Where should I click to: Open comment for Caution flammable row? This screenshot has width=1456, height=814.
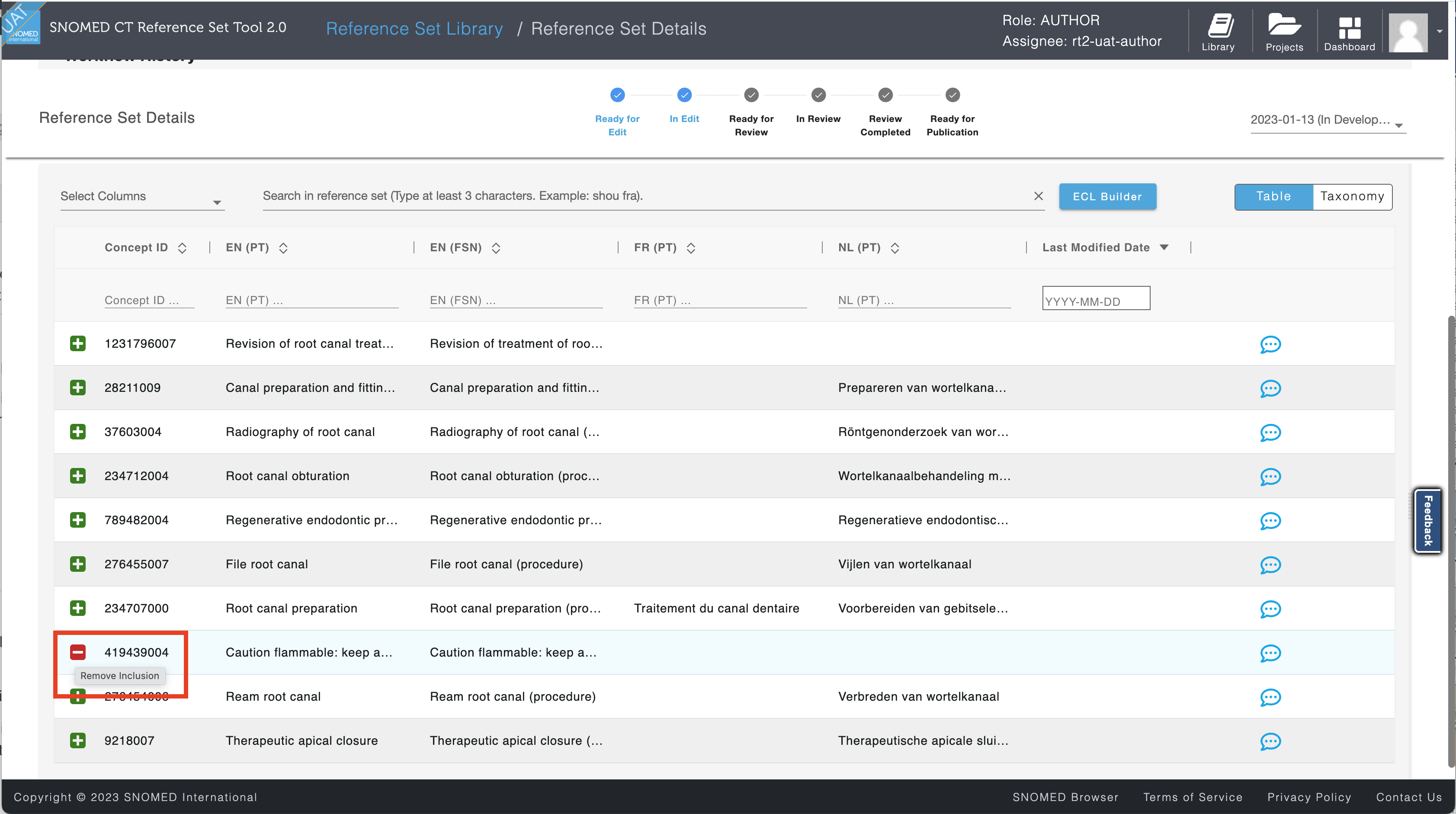(1270, 653)
